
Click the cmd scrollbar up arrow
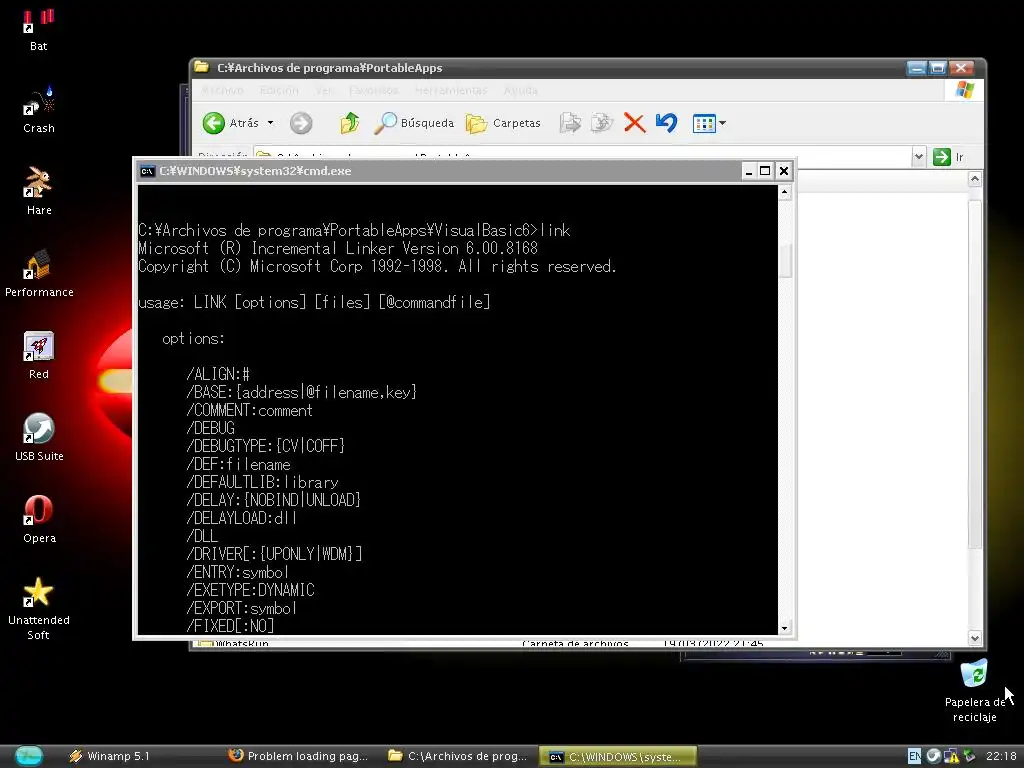(785, 192)
